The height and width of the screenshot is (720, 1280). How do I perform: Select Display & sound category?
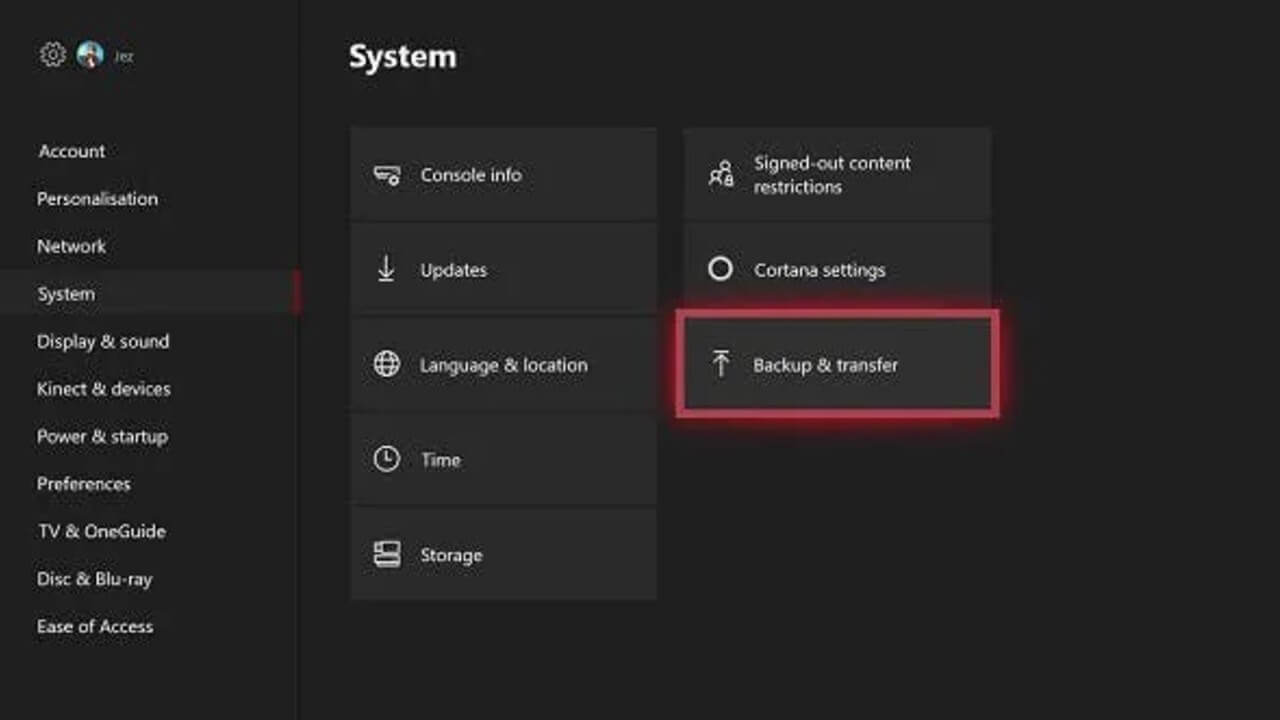pos(103,341)
